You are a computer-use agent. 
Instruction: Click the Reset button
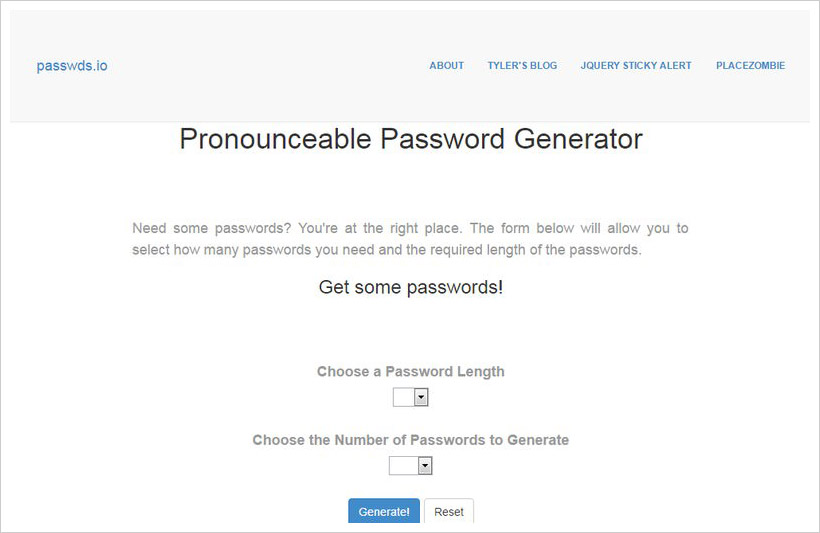pos(449,511)
